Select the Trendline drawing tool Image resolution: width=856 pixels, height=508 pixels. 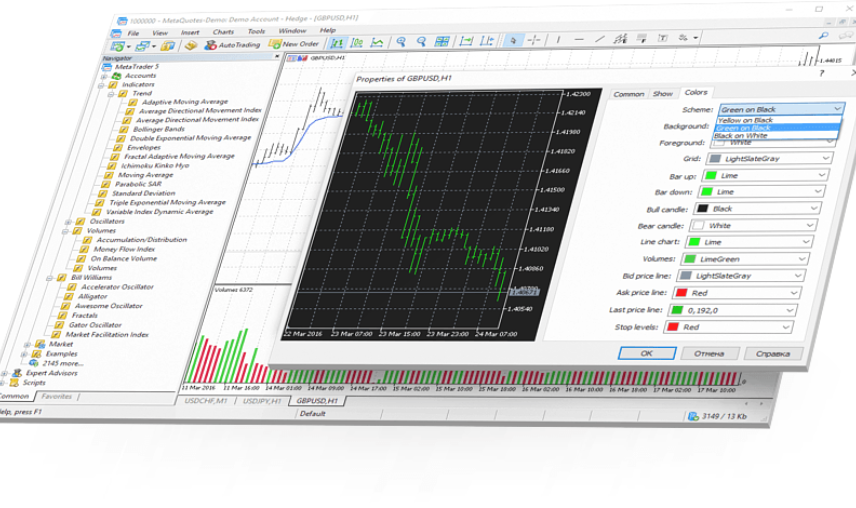tap(599, 39)
